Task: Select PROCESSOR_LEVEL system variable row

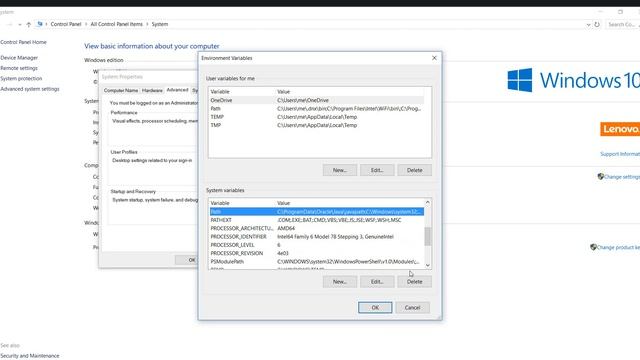Action: click(x=317, y=245)
